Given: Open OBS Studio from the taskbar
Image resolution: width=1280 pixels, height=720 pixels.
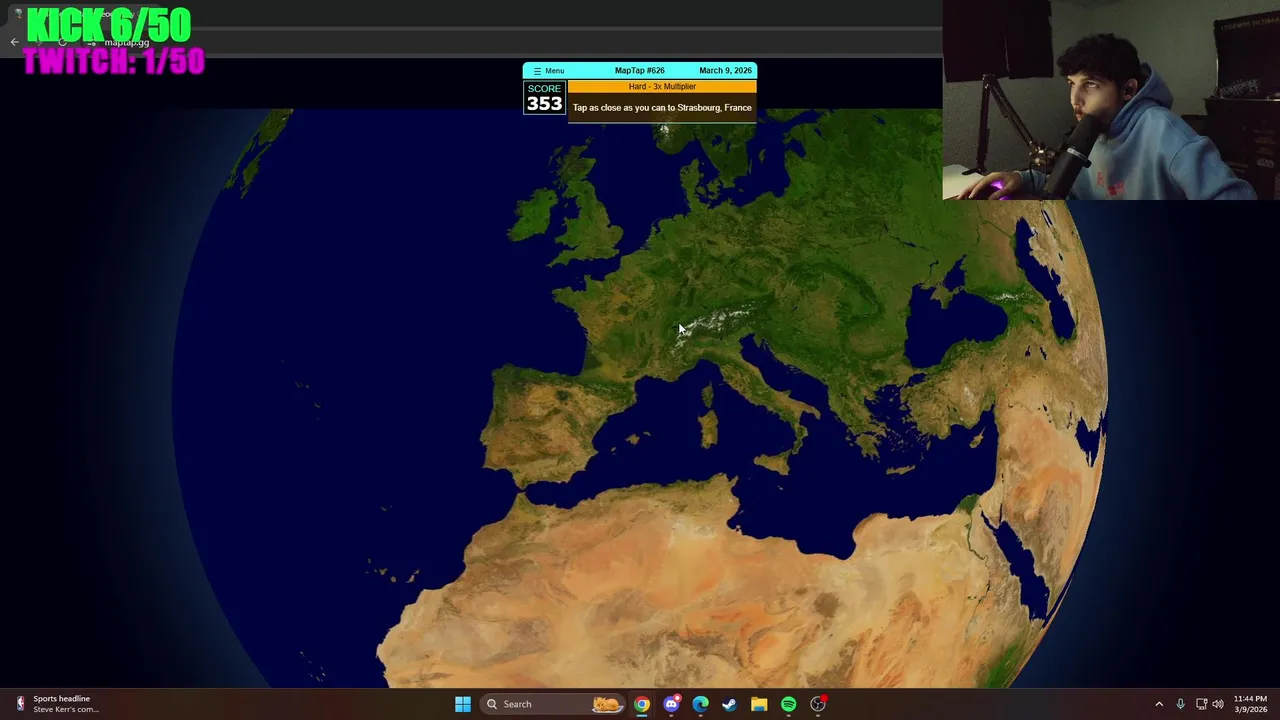Looking at the screenshot, I should pos(818,704).
